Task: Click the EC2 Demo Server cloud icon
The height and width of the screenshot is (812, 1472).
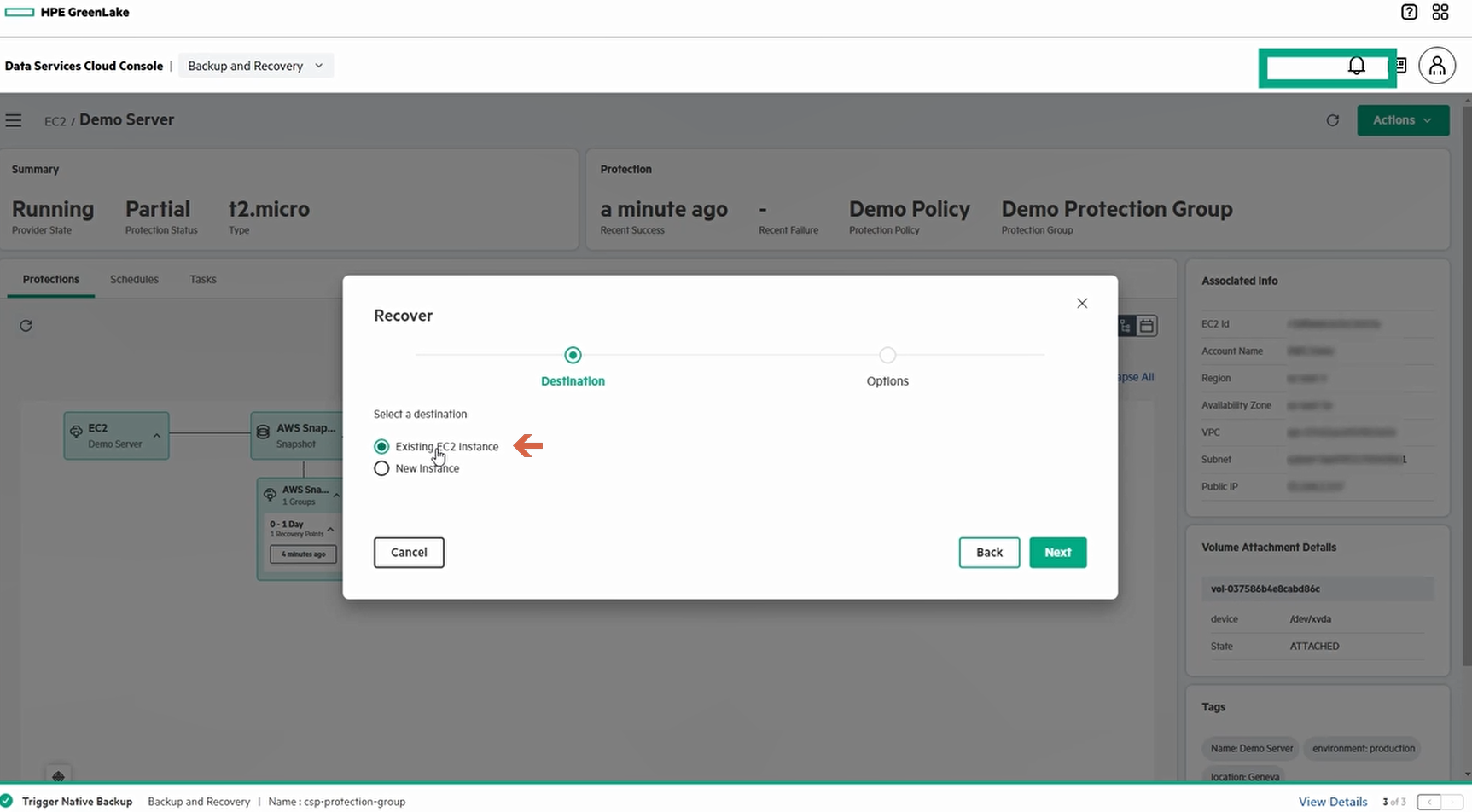Action: point(76,432)
